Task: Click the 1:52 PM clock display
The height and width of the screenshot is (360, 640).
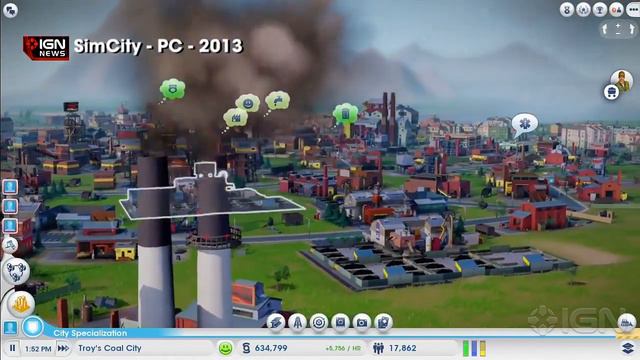Action: tap(38, 349)
